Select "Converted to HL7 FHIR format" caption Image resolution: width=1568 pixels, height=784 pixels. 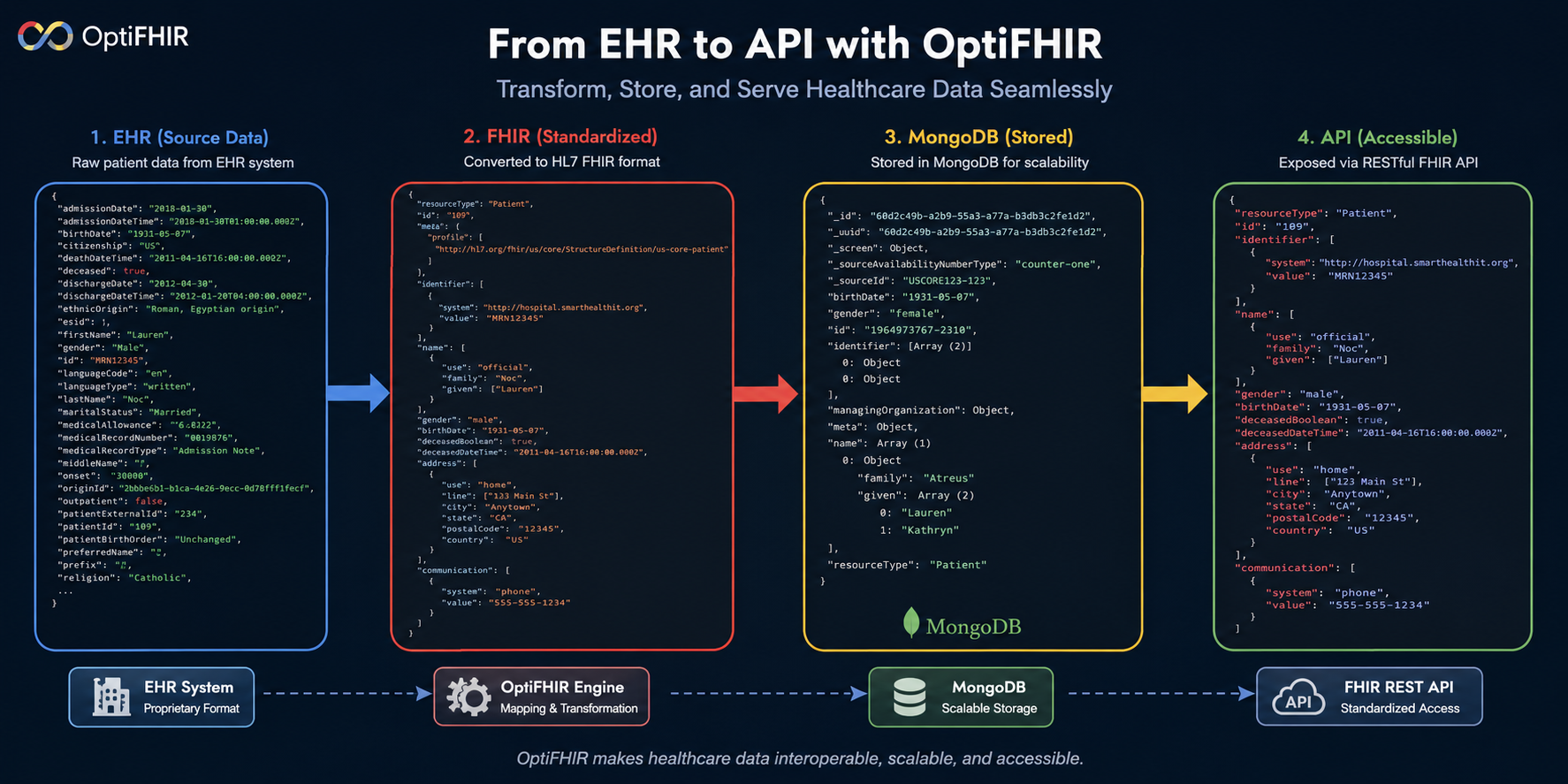point(562,162)
